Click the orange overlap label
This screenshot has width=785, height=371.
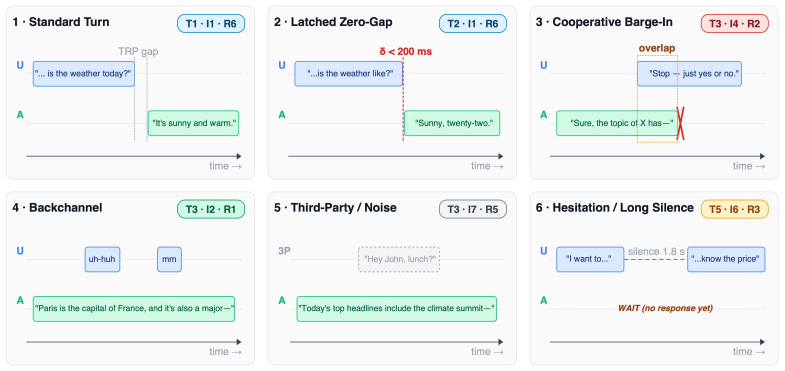[x=657, y=49]
